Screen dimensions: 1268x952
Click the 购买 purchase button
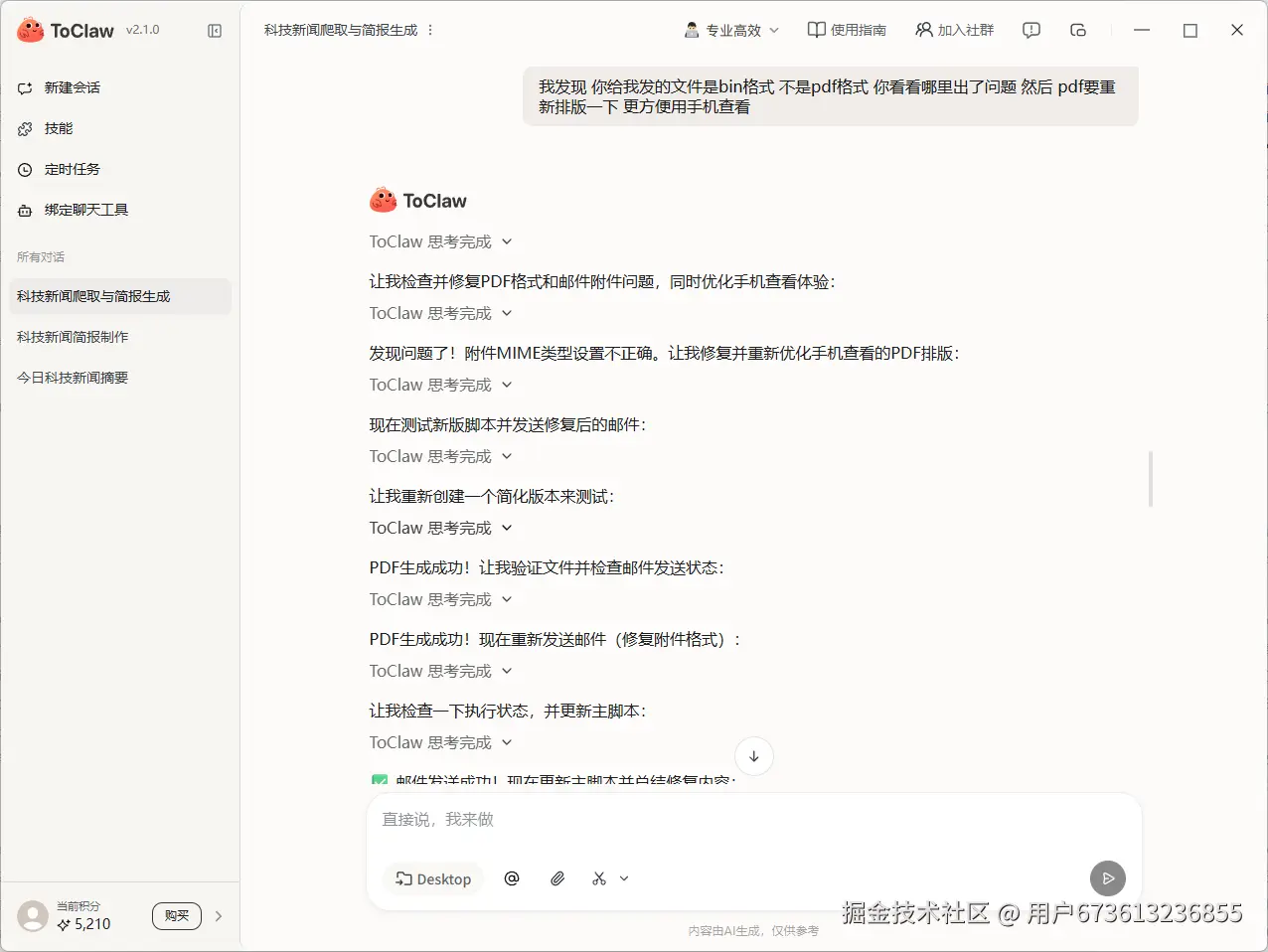tap(177, 915)
